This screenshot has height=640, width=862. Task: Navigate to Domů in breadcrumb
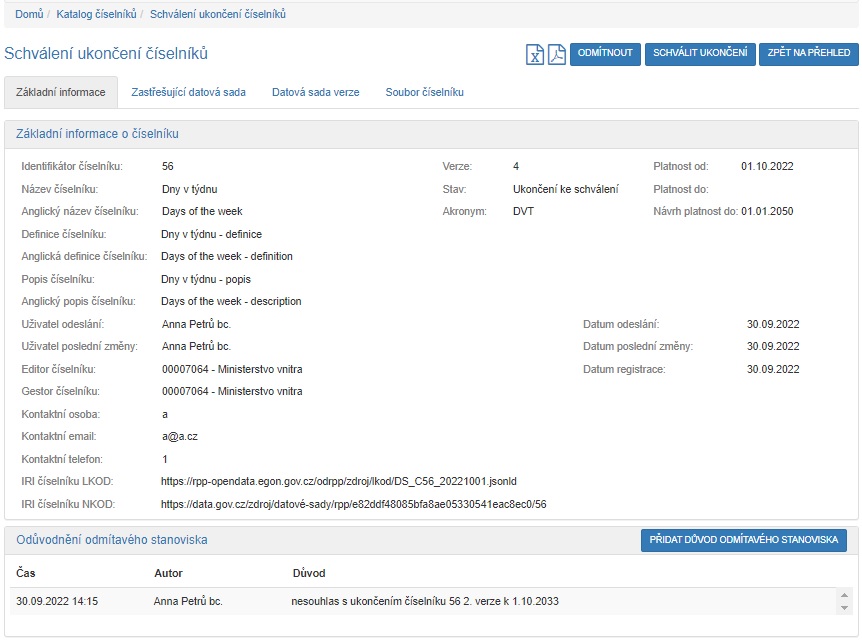click(29, 14)
